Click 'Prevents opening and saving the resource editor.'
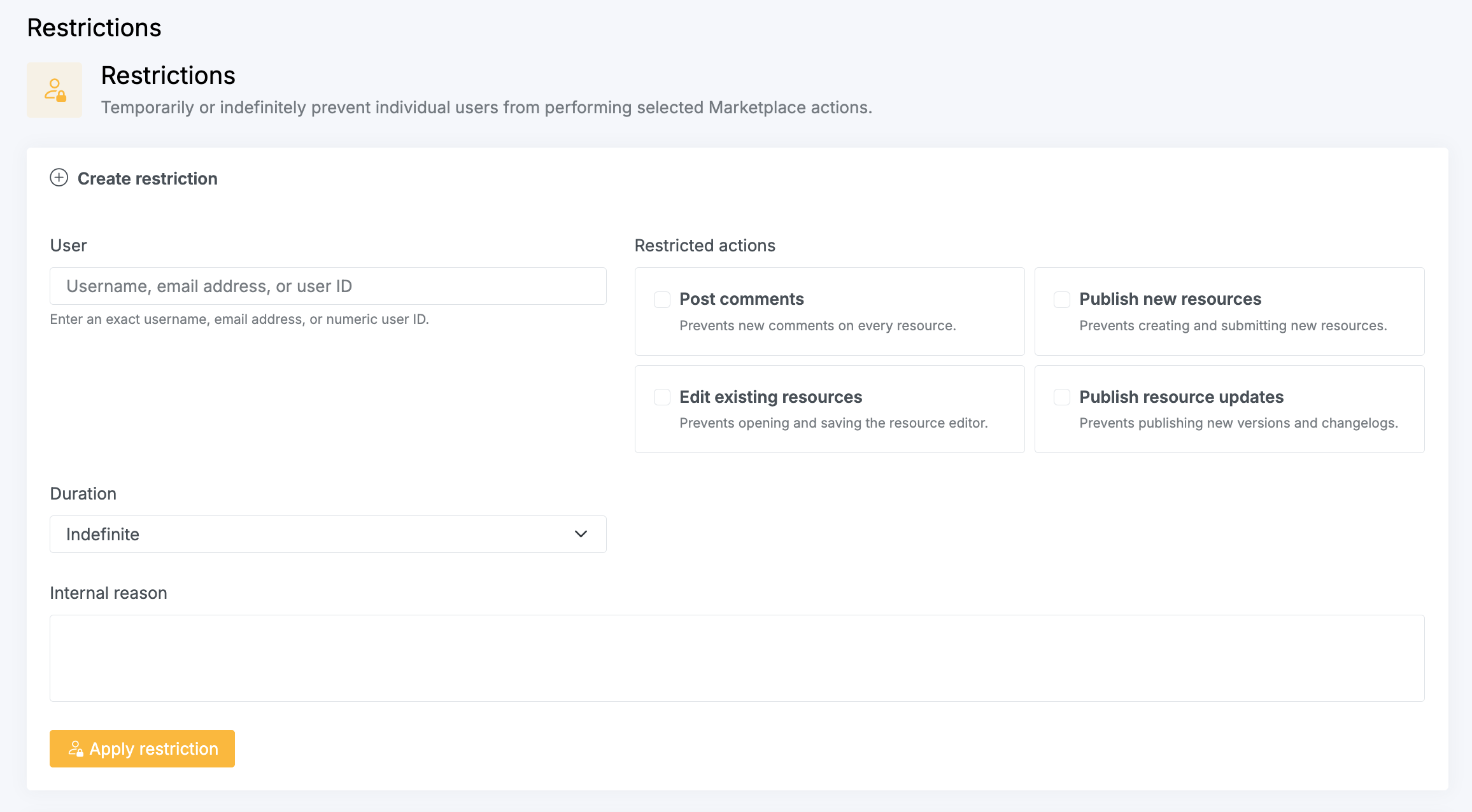 point(833,423)
